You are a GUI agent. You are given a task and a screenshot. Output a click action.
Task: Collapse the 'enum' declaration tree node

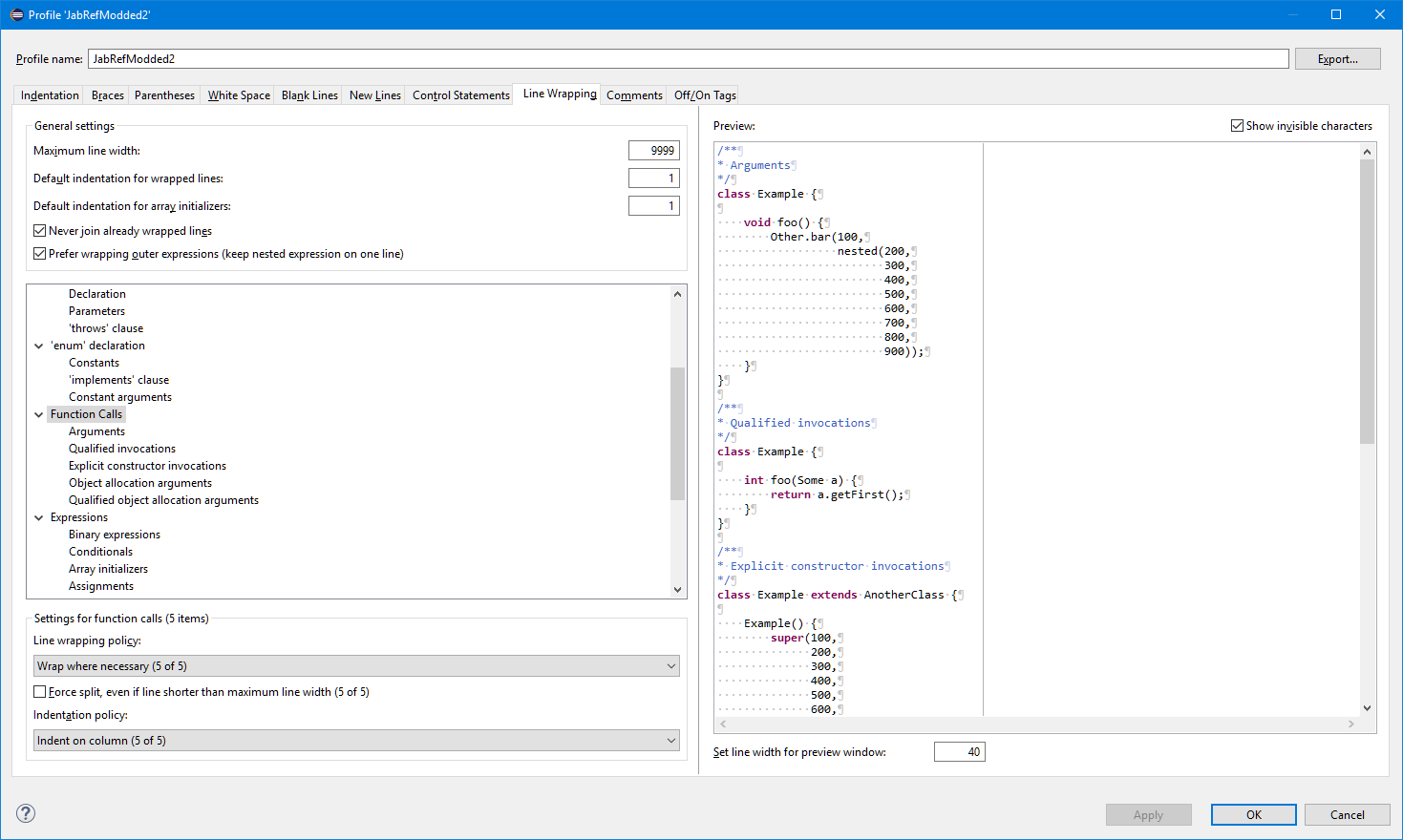click(39, 346)
